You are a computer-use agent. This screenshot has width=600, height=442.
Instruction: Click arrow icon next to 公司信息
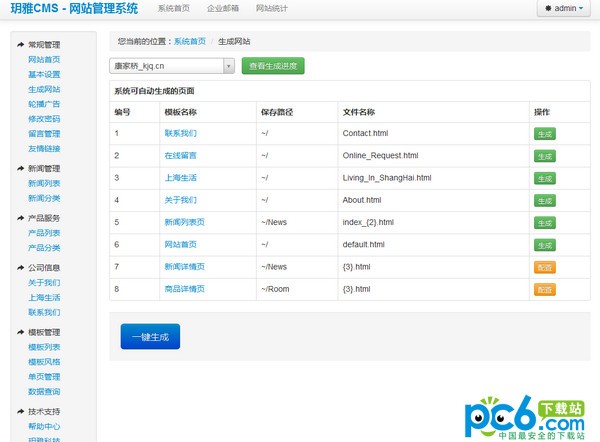pos(21,267)
